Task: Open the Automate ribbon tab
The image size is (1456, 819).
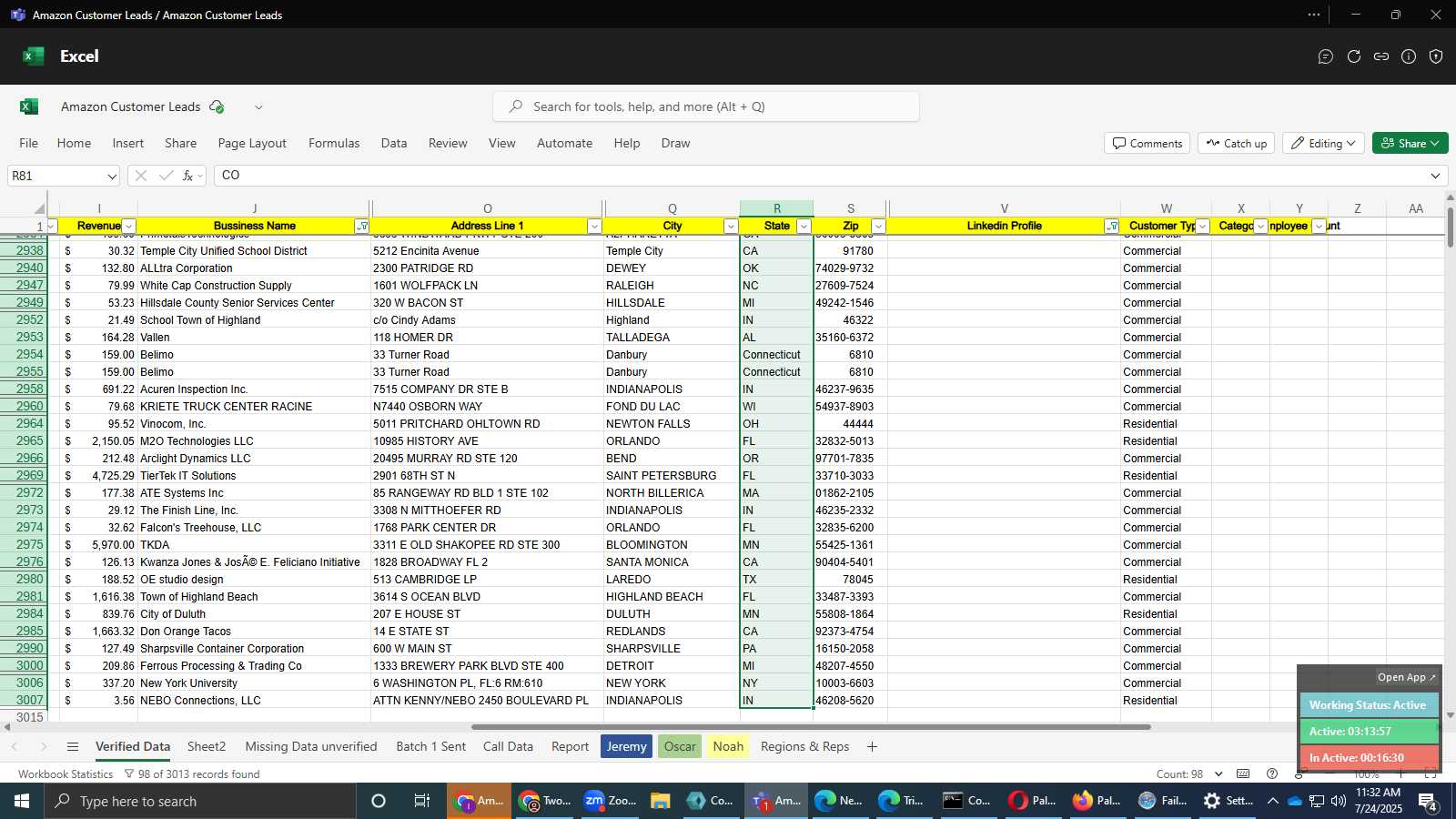Action: point(564,143)
